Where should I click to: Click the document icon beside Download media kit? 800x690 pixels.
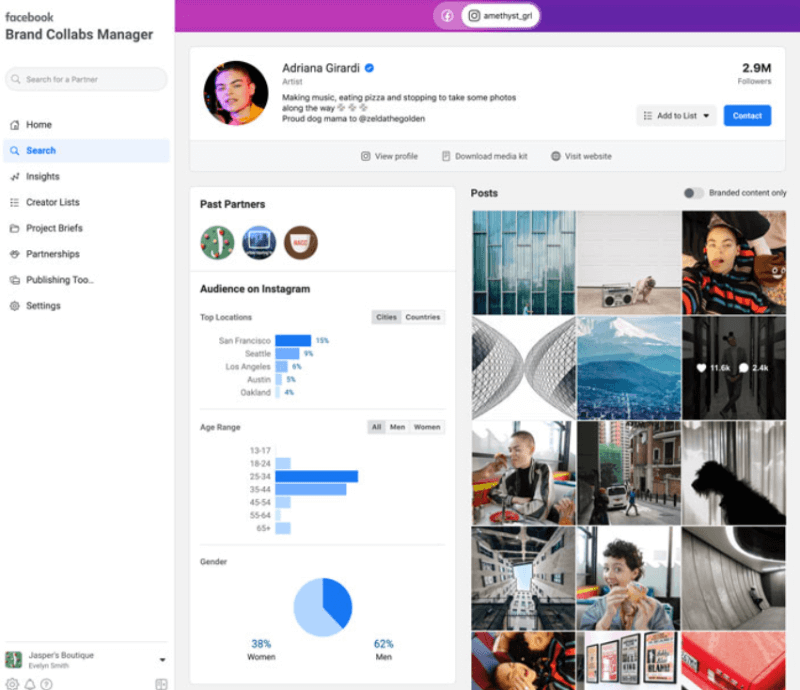coord(446,156)
